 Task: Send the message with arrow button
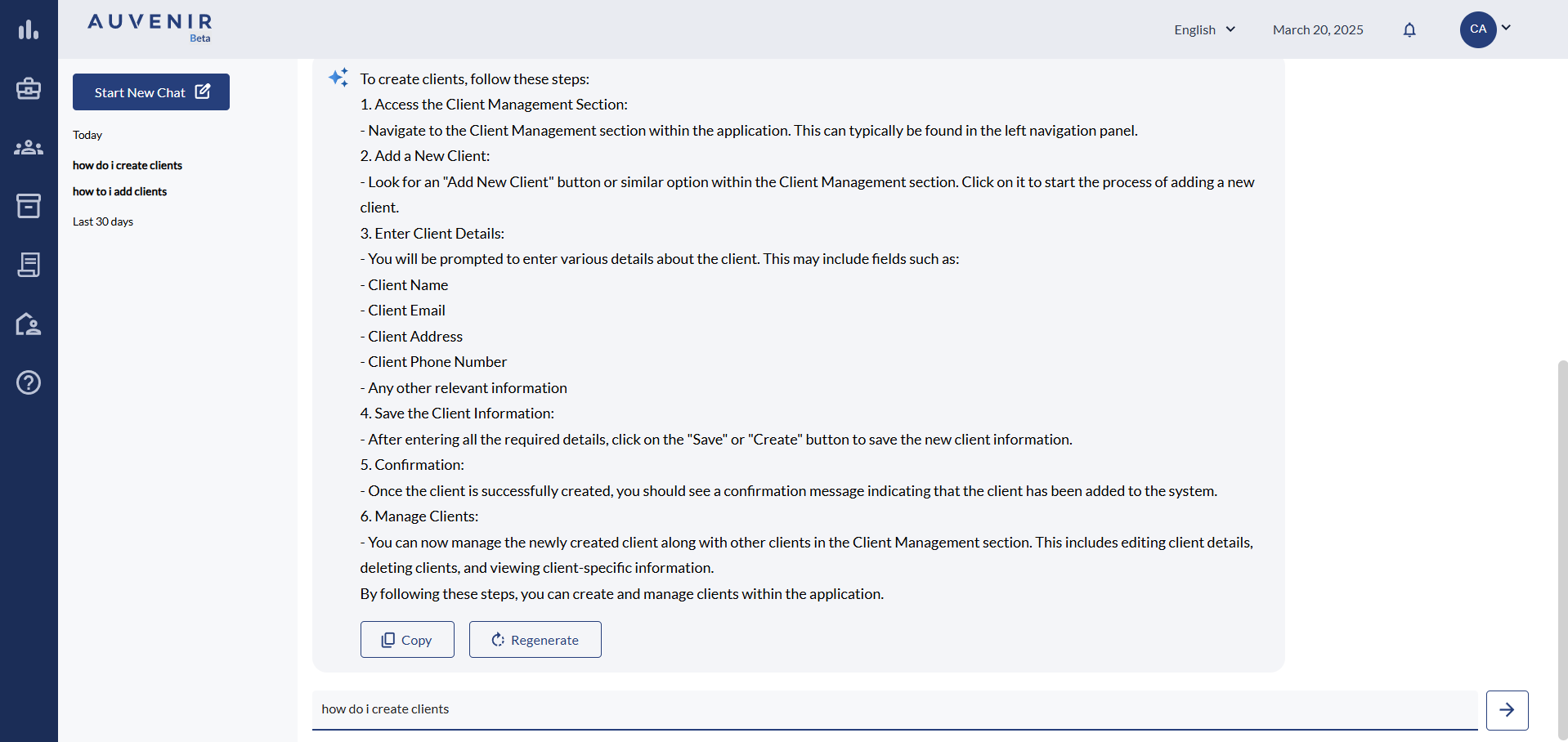tap(1507, 710)
